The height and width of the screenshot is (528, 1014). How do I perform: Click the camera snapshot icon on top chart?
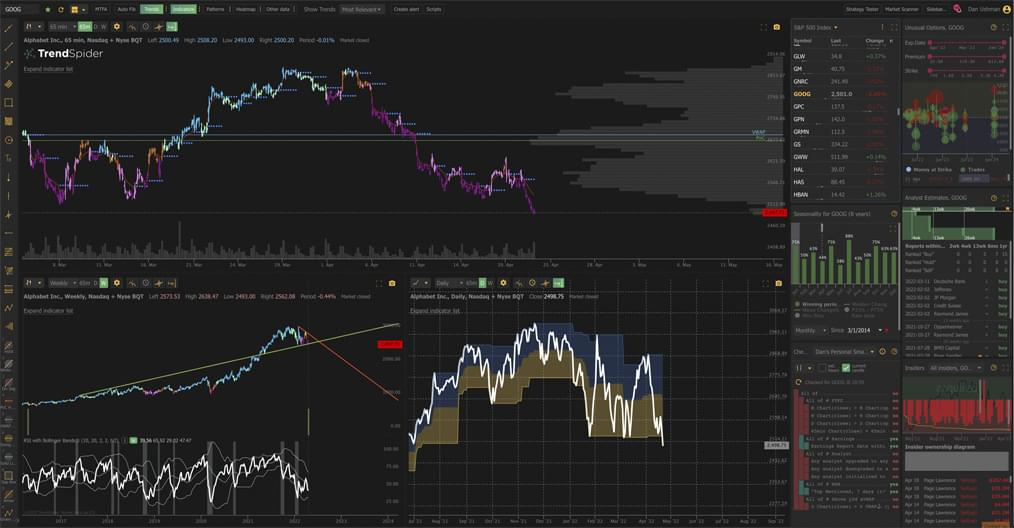(x=777, y=27)
